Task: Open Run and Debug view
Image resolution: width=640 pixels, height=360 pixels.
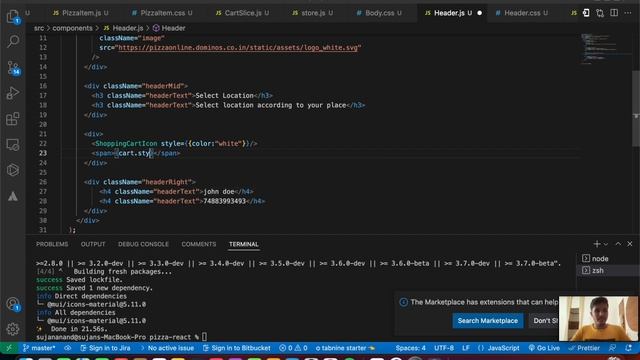Action: click(x=13, y=93)
